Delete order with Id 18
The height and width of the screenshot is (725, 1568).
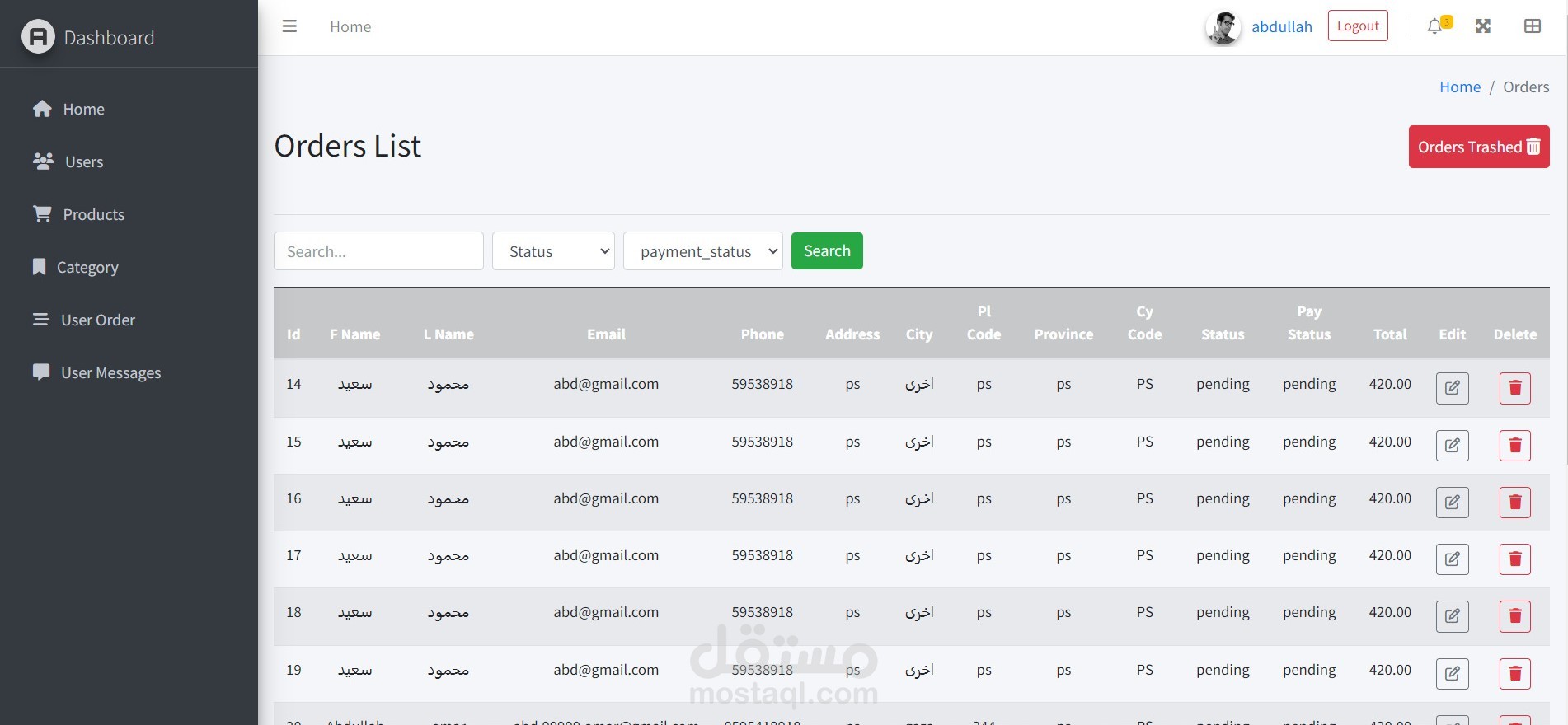pyautogui.click(x=1515, y=616)
